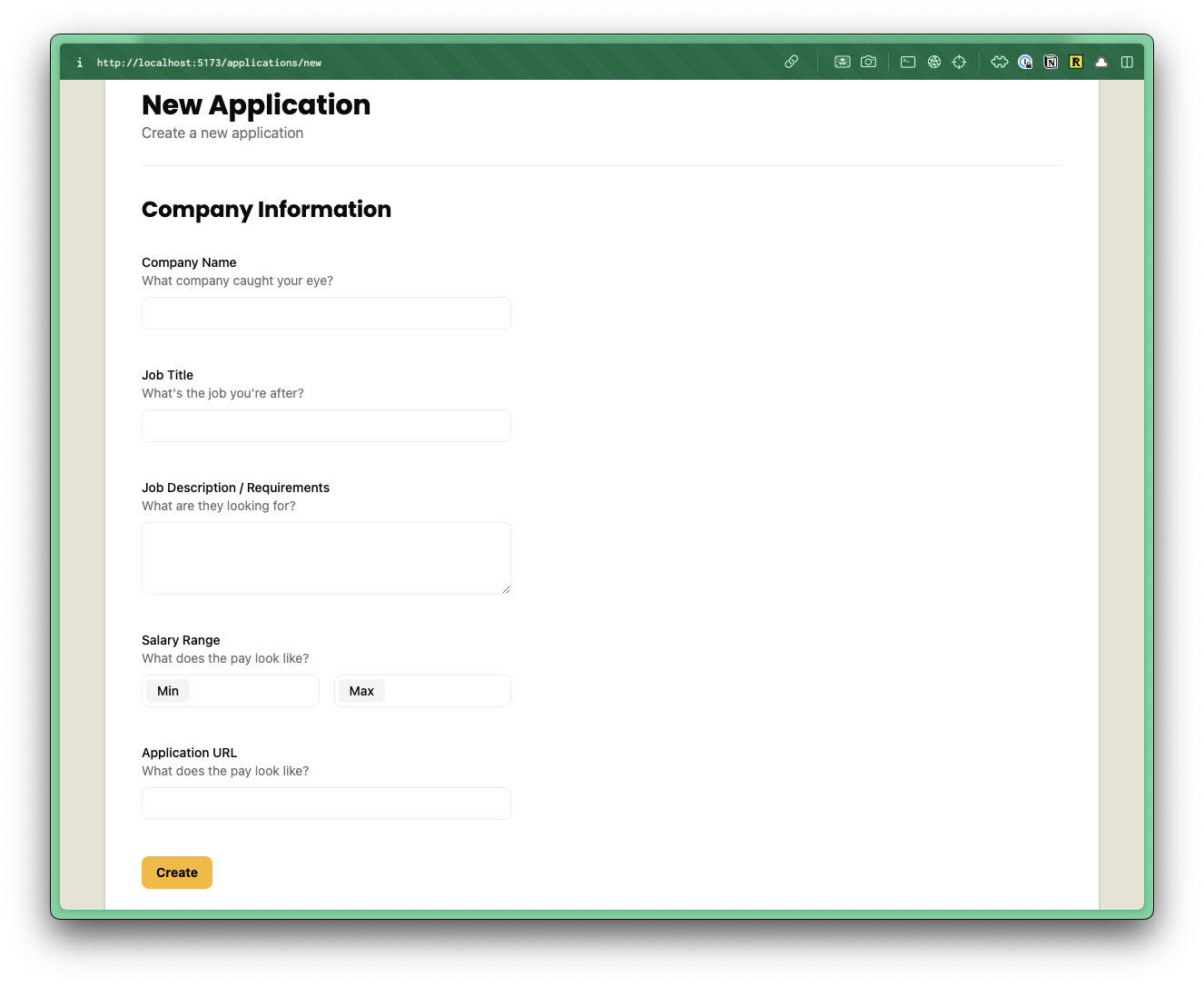Click the copy link icon in the toolbar

point(791,62)
